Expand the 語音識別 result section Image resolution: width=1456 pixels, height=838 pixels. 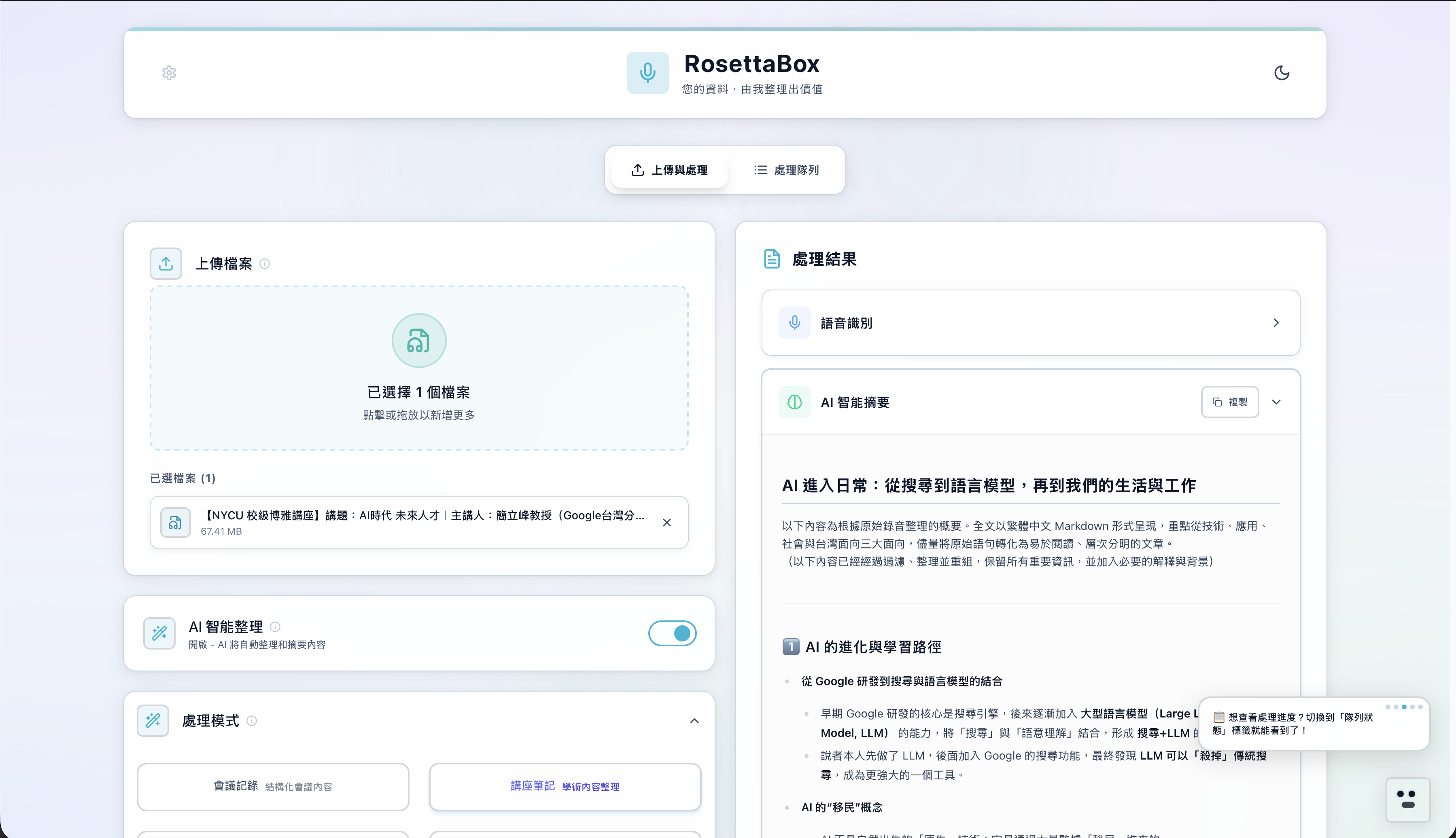[x=1276, y=323]
